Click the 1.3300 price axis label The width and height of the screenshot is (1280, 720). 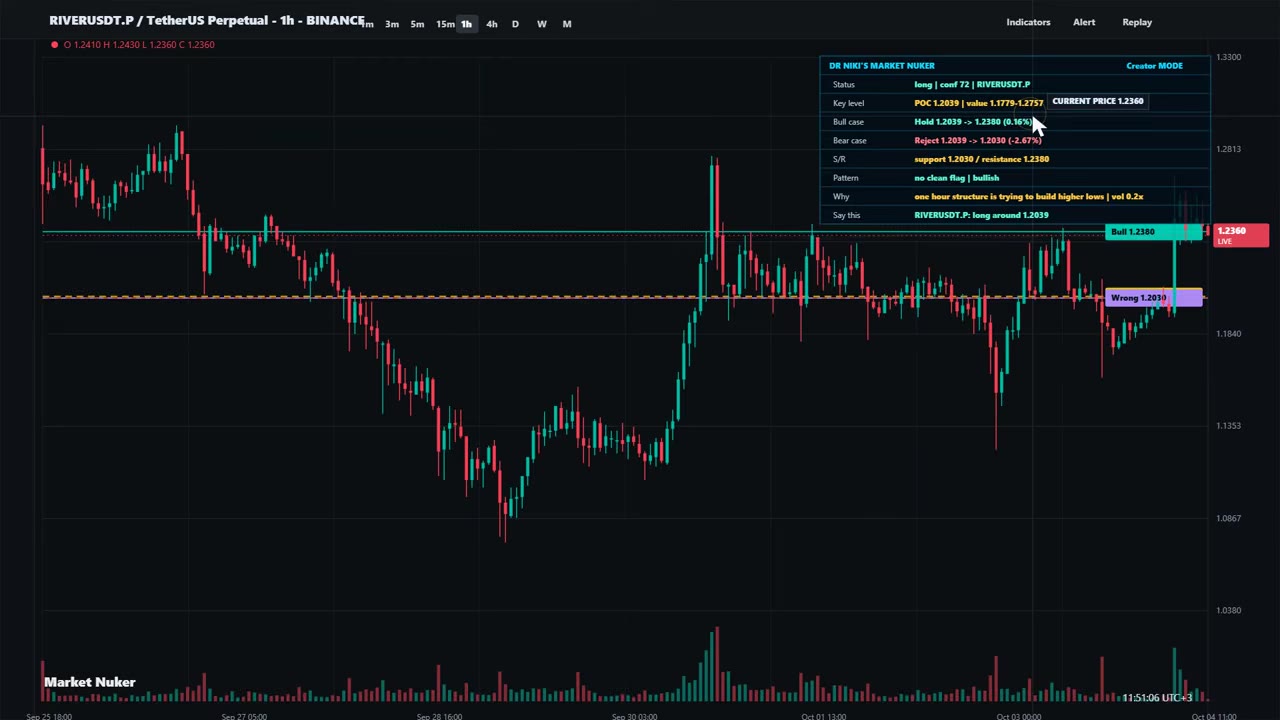tap(1228, 57)
